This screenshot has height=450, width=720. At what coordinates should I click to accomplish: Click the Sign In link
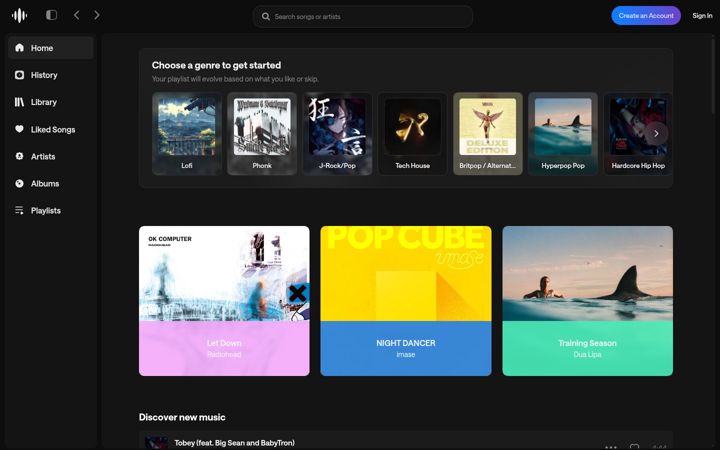pyautogui.click(x=702, y=16)
